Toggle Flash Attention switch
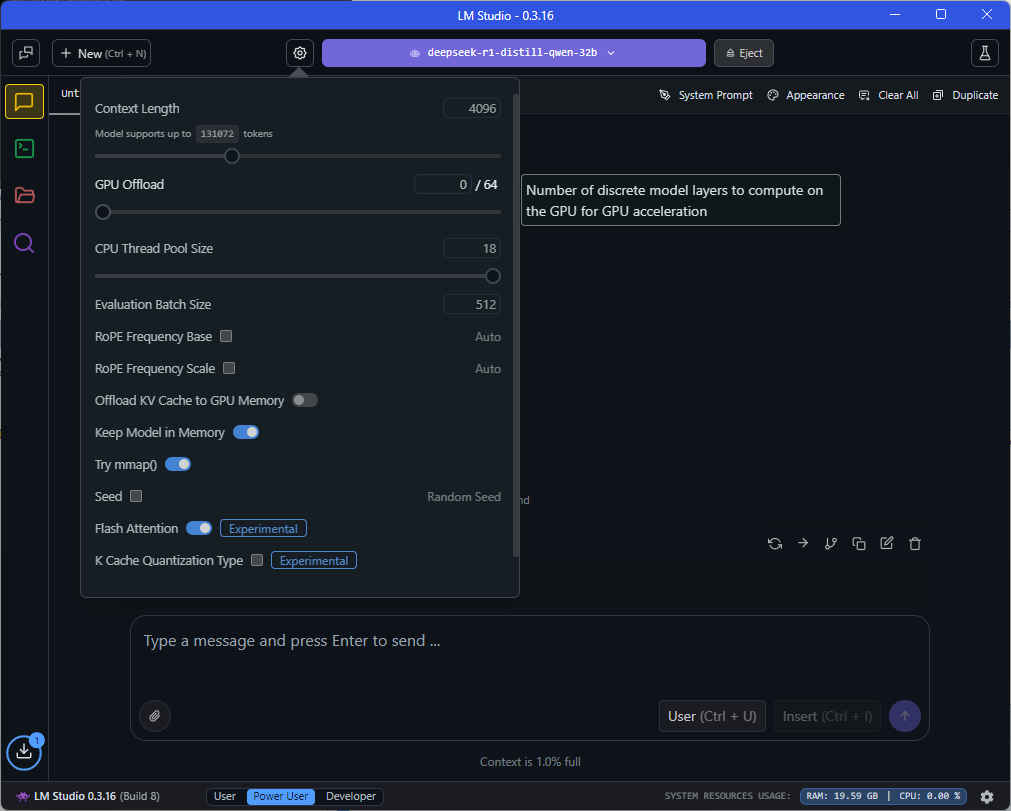 coord(199,528)
